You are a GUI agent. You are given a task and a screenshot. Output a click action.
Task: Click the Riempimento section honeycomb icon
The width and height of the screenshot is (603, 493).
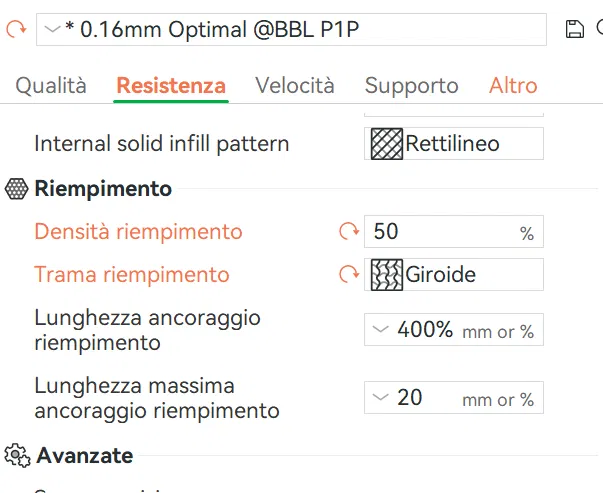pos(16,189)
